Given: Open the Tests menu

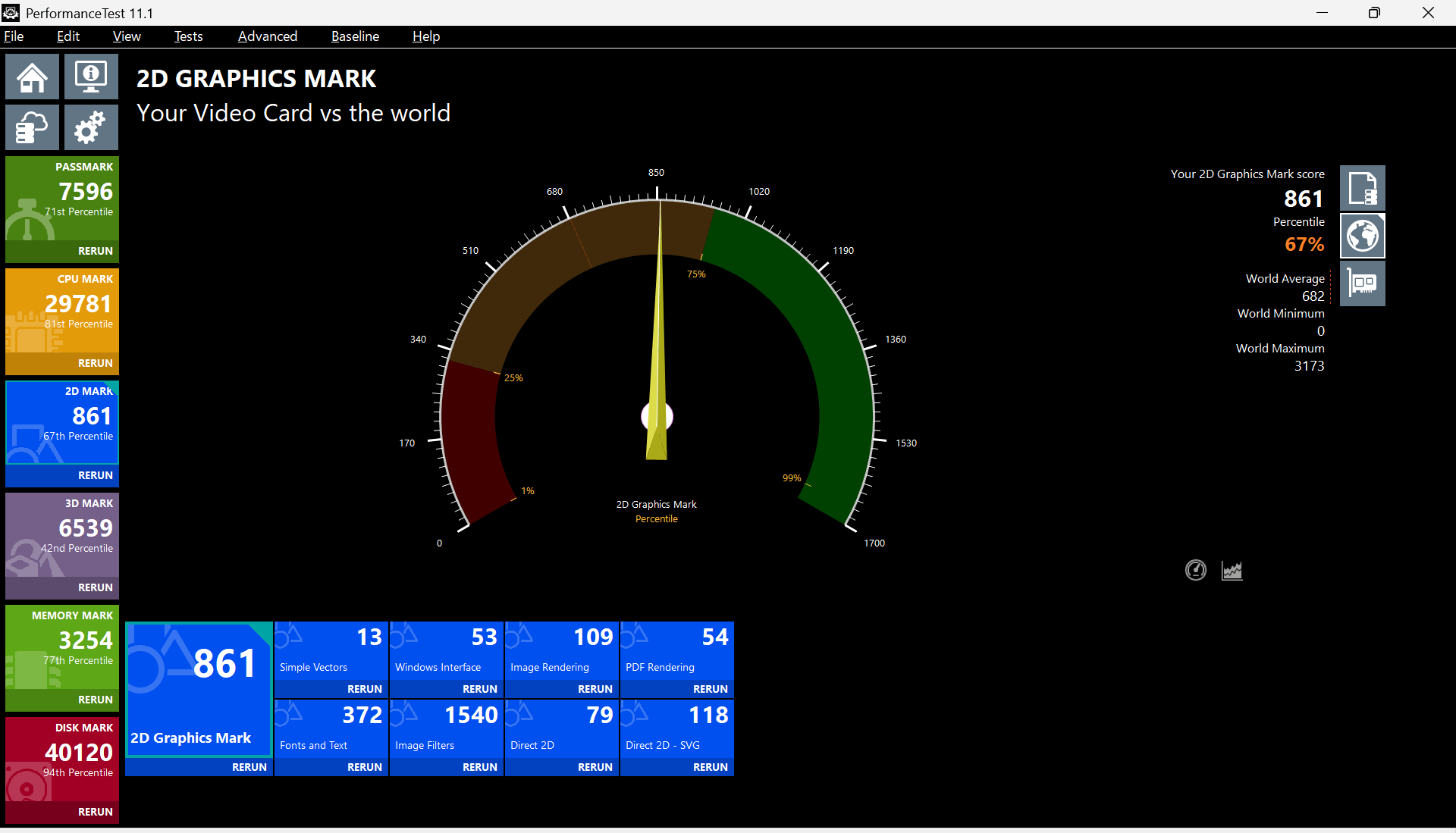Looking at the screenshot, I should 188,36.
